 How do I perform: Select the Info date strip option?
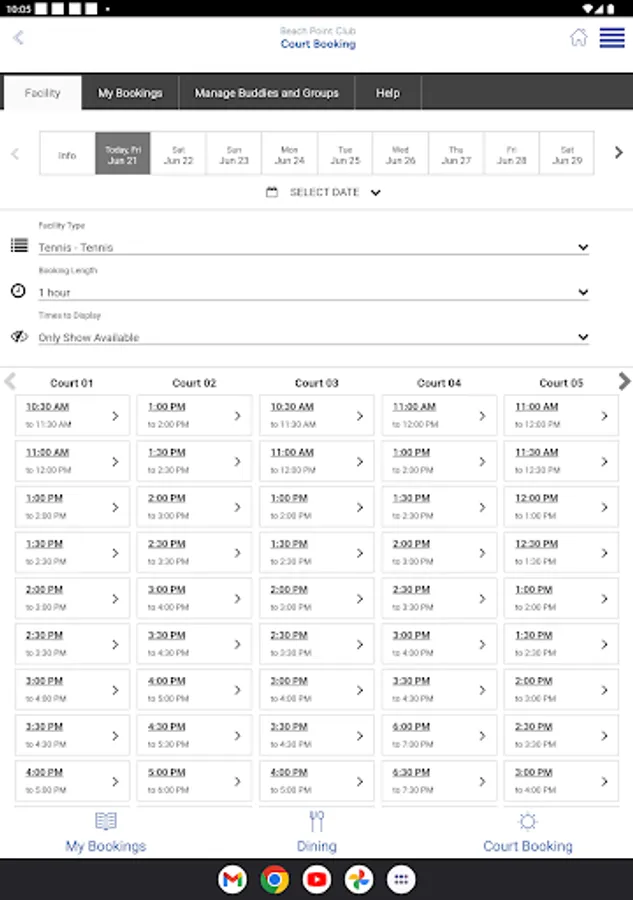click(x=67, y=153)
